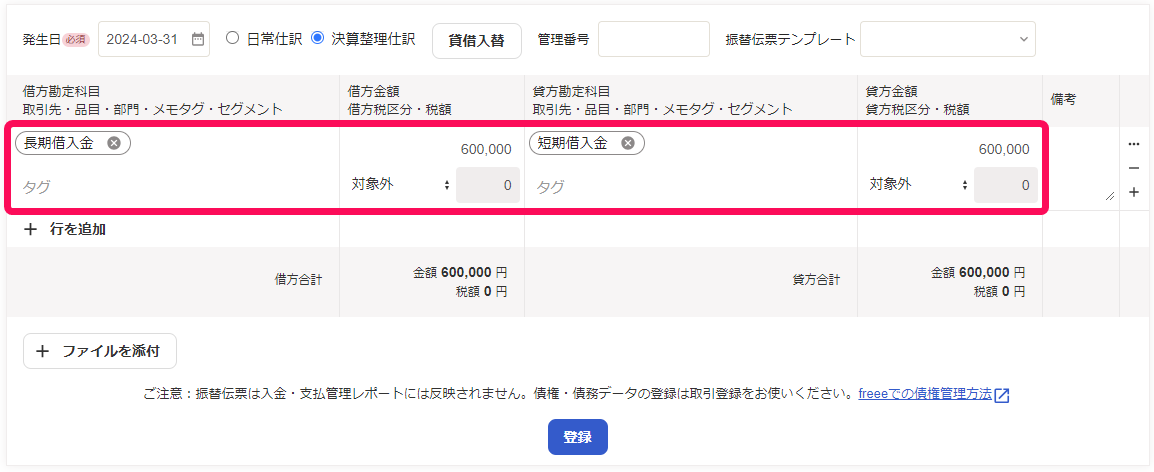Focus the 管理番号 input field

point(653,39)
